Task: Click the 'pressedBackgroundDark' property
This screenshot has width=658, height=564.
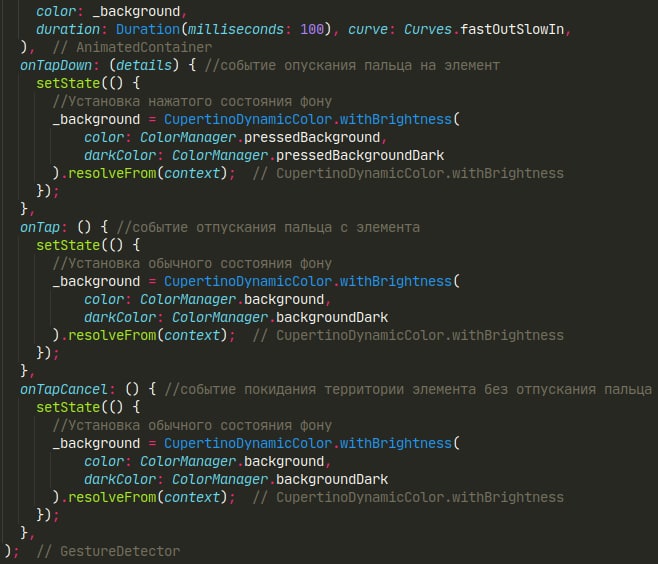Action: tap(360, 155)
